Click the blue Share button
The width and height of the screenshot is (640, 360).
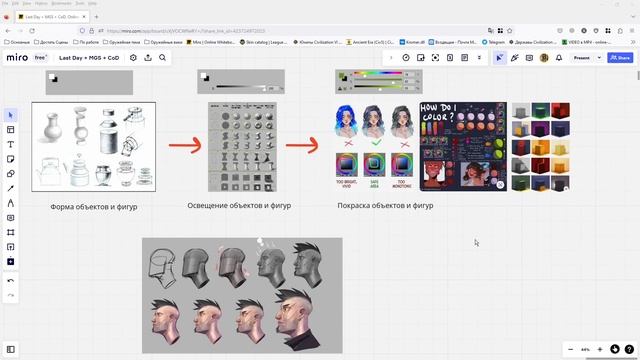[x=620, y=58]
